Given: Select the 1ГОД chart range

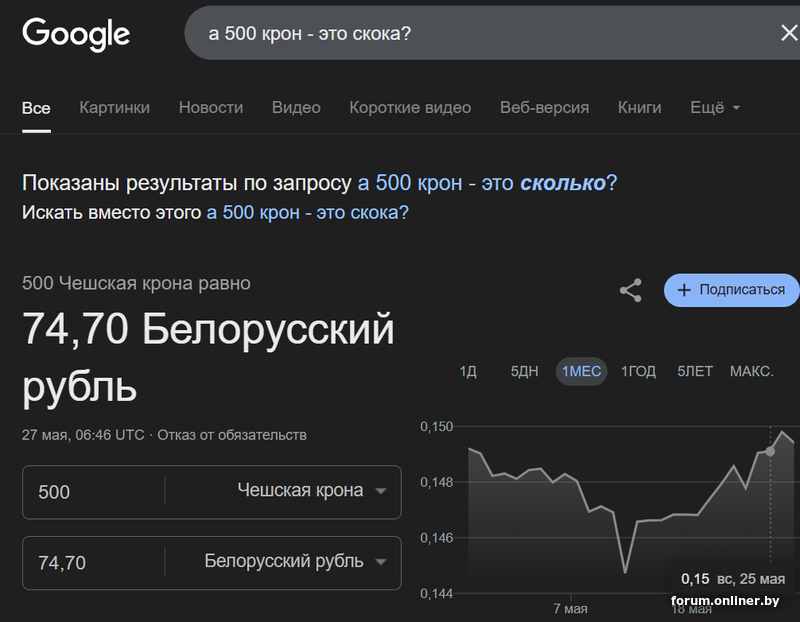Looking at the screenshot, I should 638,372.
